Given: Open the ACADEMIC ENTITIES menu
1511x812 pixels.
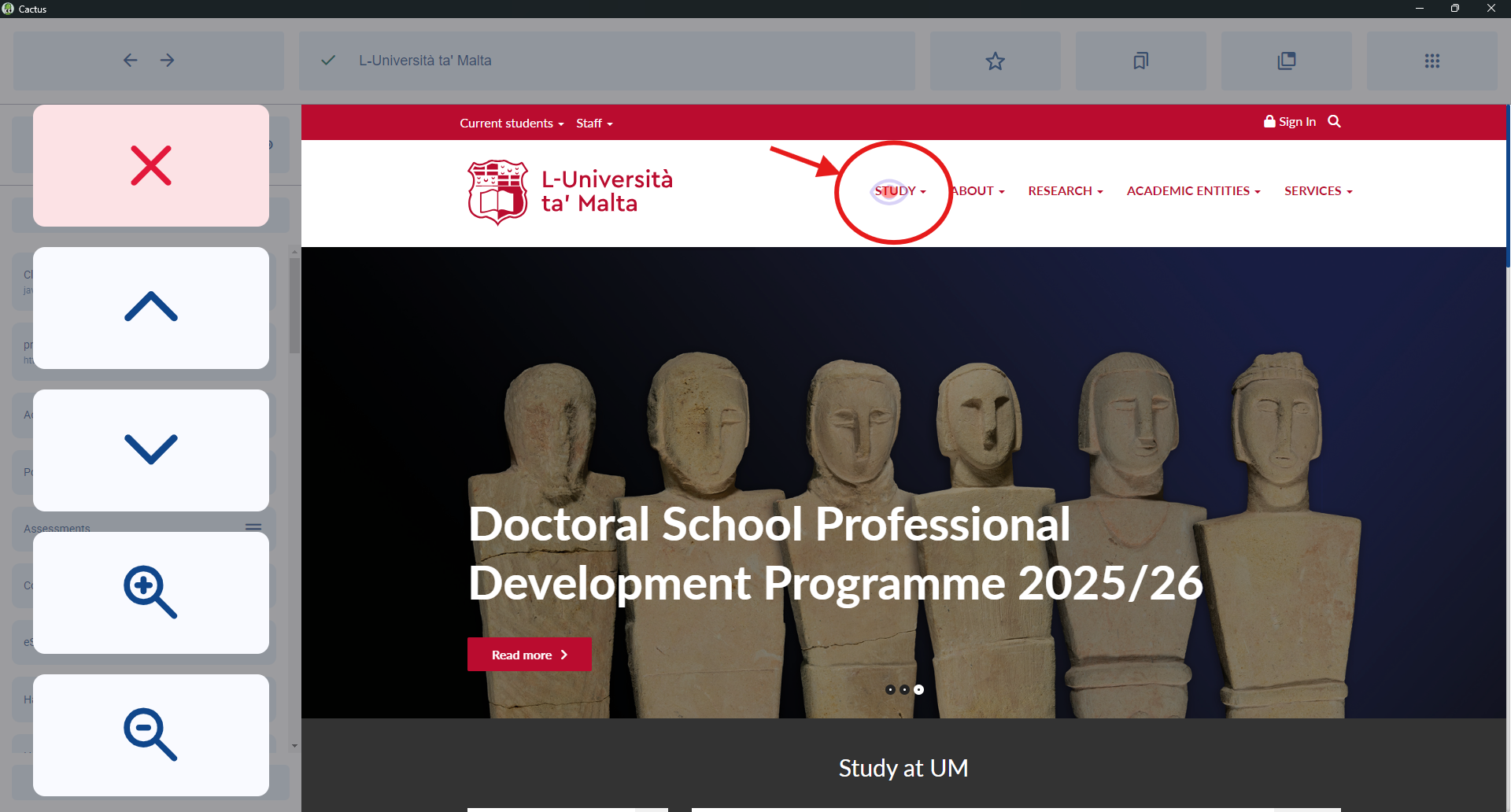Looking at the screenshot, I should [1193, 191].
